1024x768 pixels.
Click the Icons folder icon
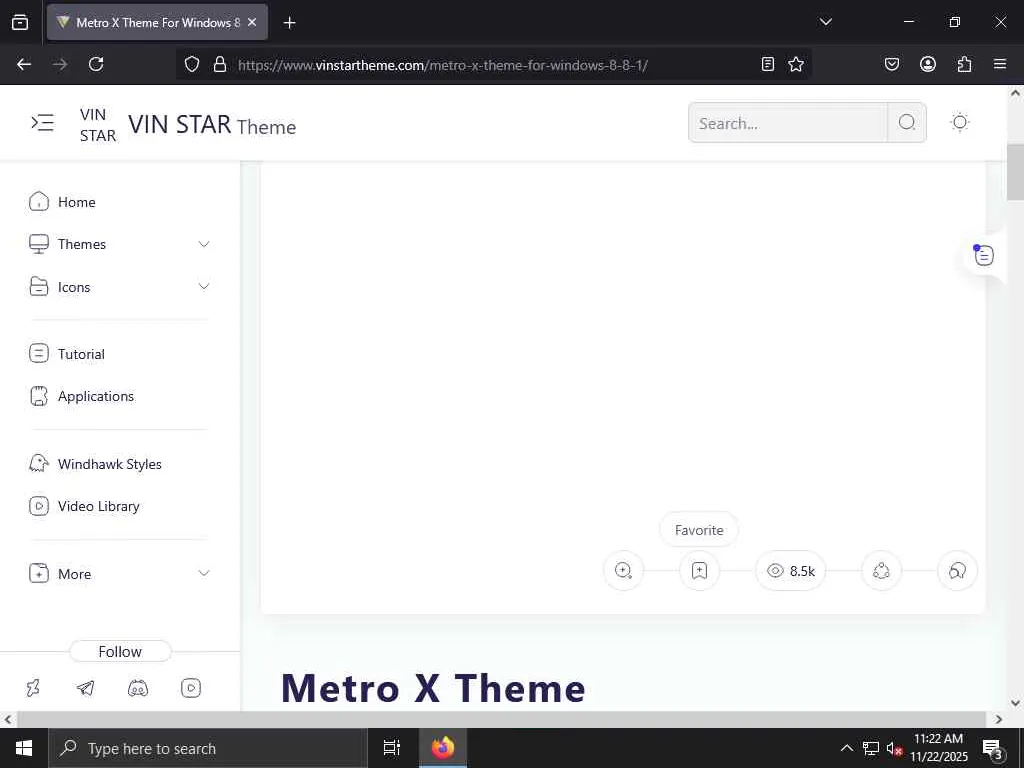click(x=39, y=287)
